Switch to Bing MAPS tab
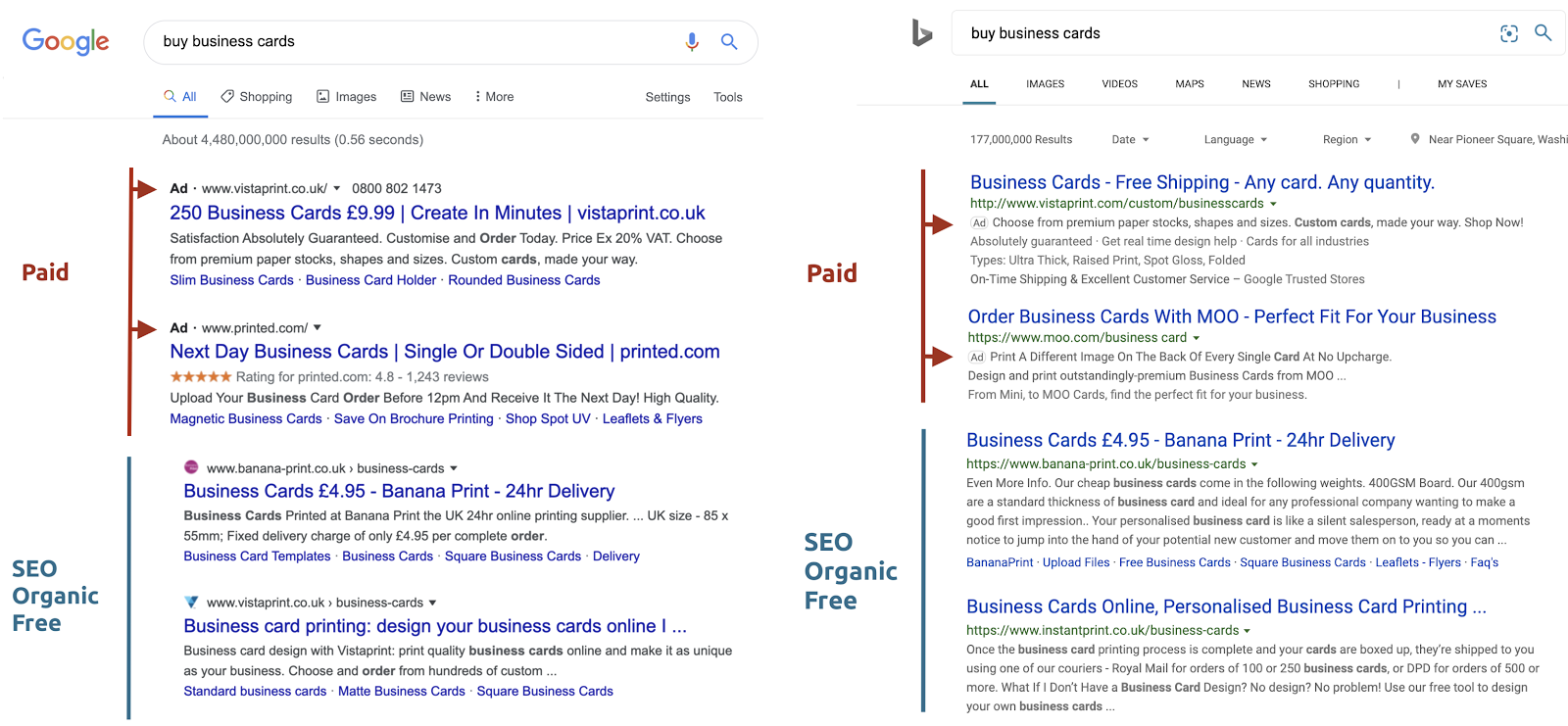This screenshot has width=1568, height=726. point(1190,84)
